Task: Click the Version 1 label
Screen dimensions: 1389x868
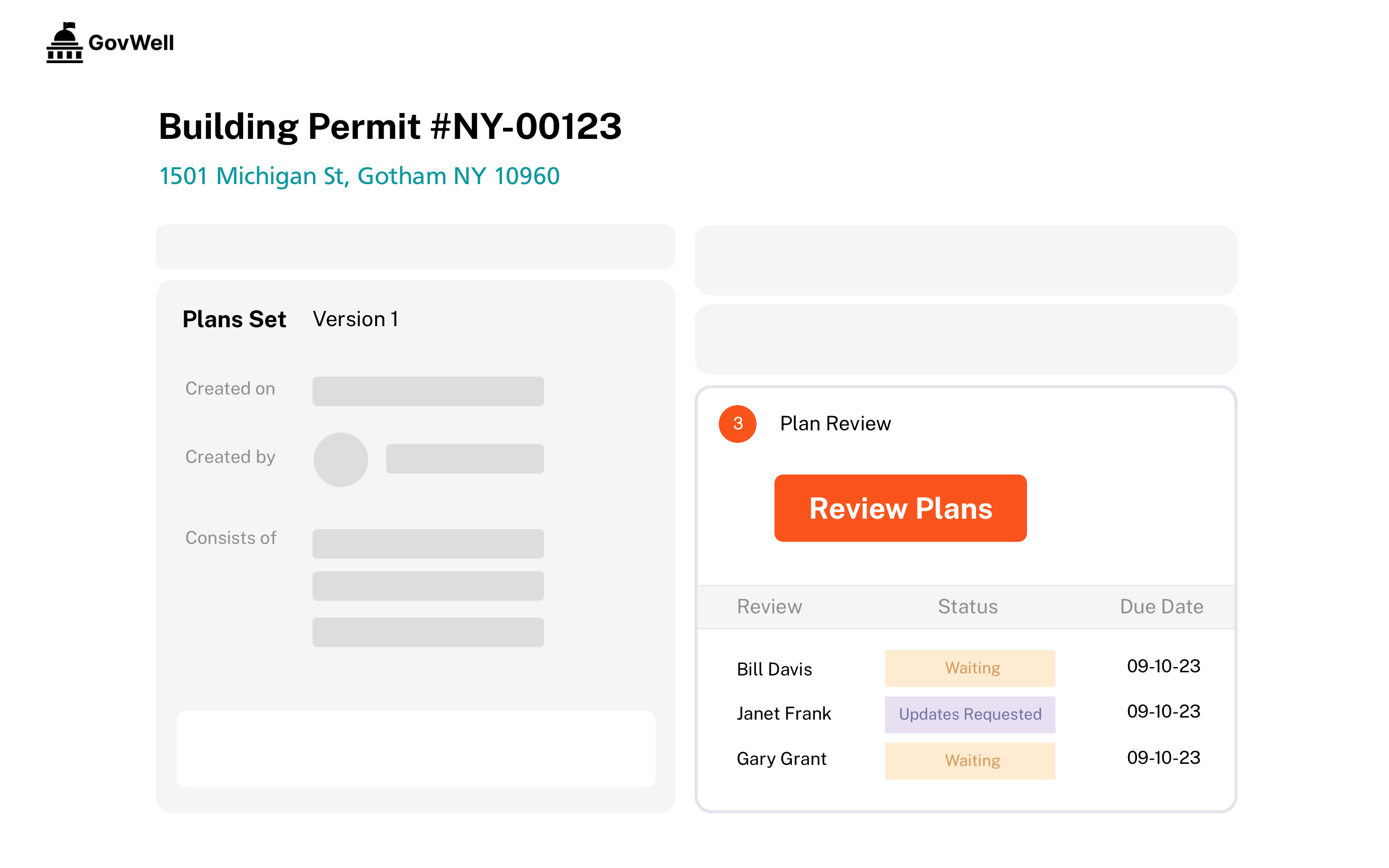Action: click(355, 319)
